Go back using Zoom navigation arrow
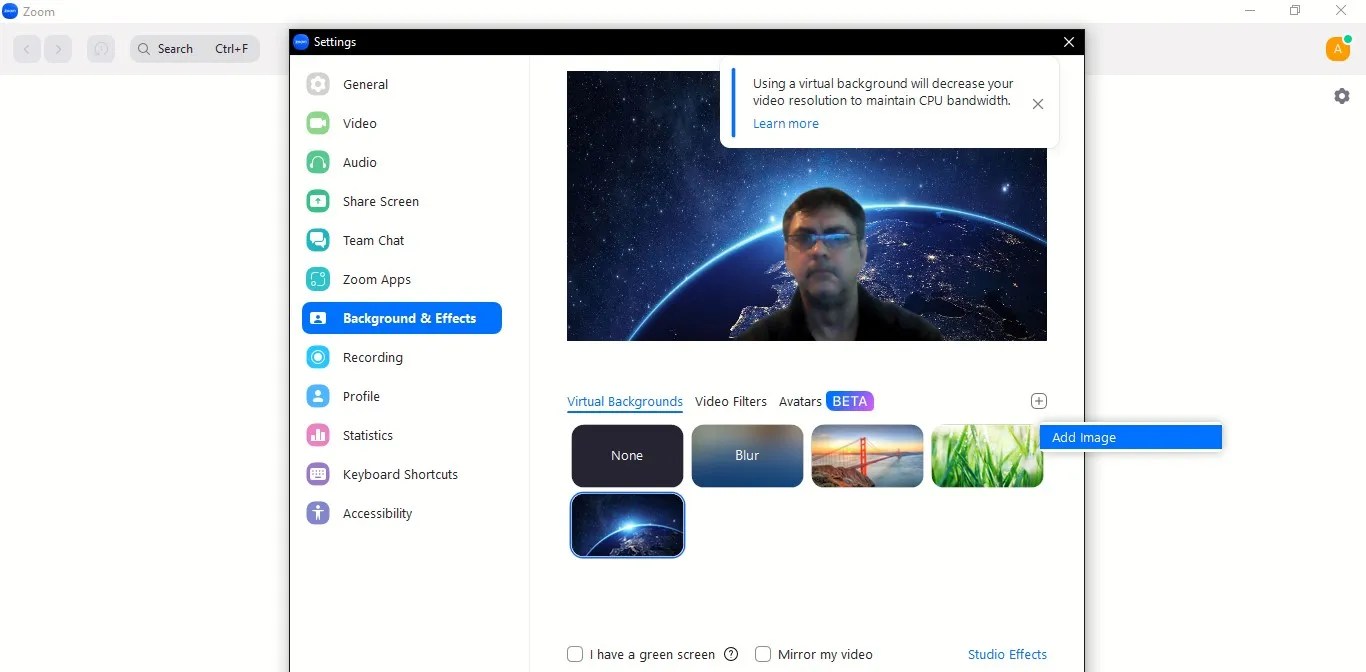The height and width of the screenshot is (672, 1366). click(27, 48)
